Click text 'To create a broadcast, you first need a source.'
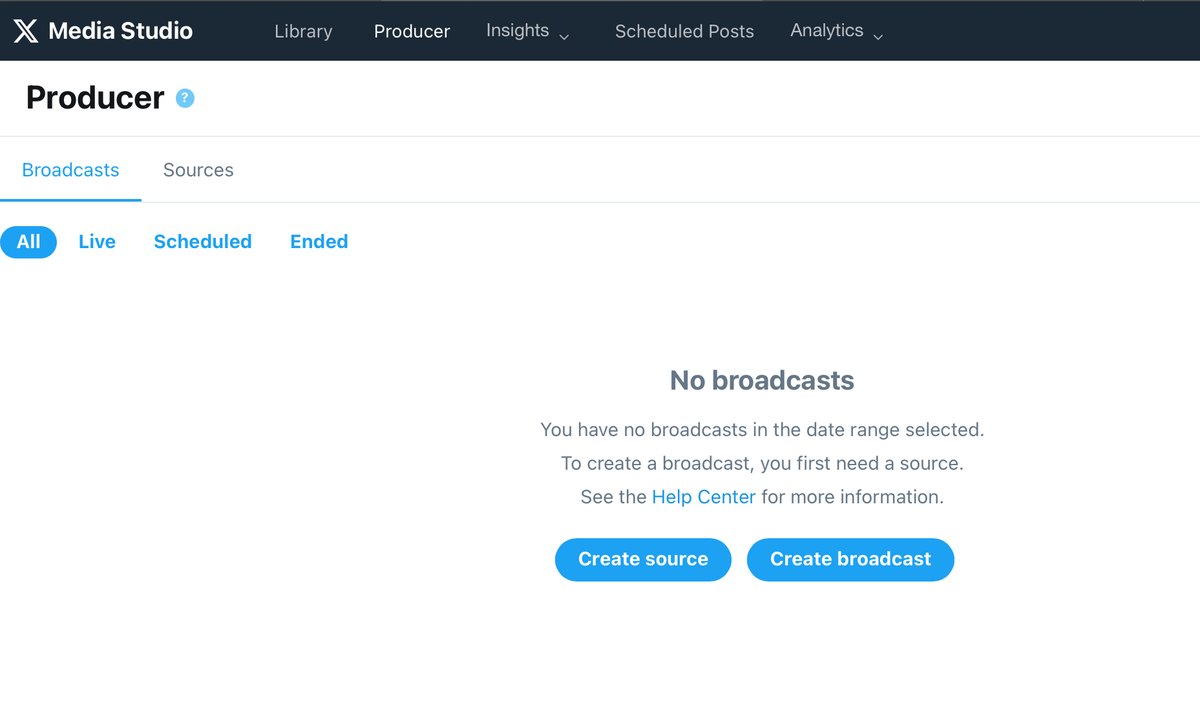Screen dimensions: 1200x723 point(762,464)
